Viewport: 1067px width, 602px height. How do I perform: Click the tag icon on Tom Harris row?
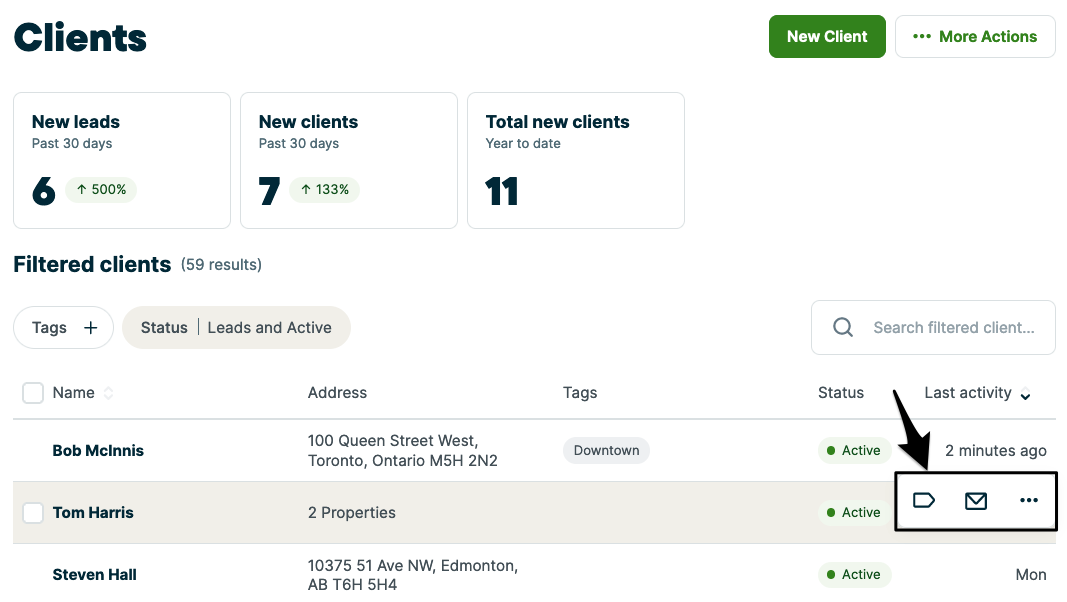pos(924,500)
